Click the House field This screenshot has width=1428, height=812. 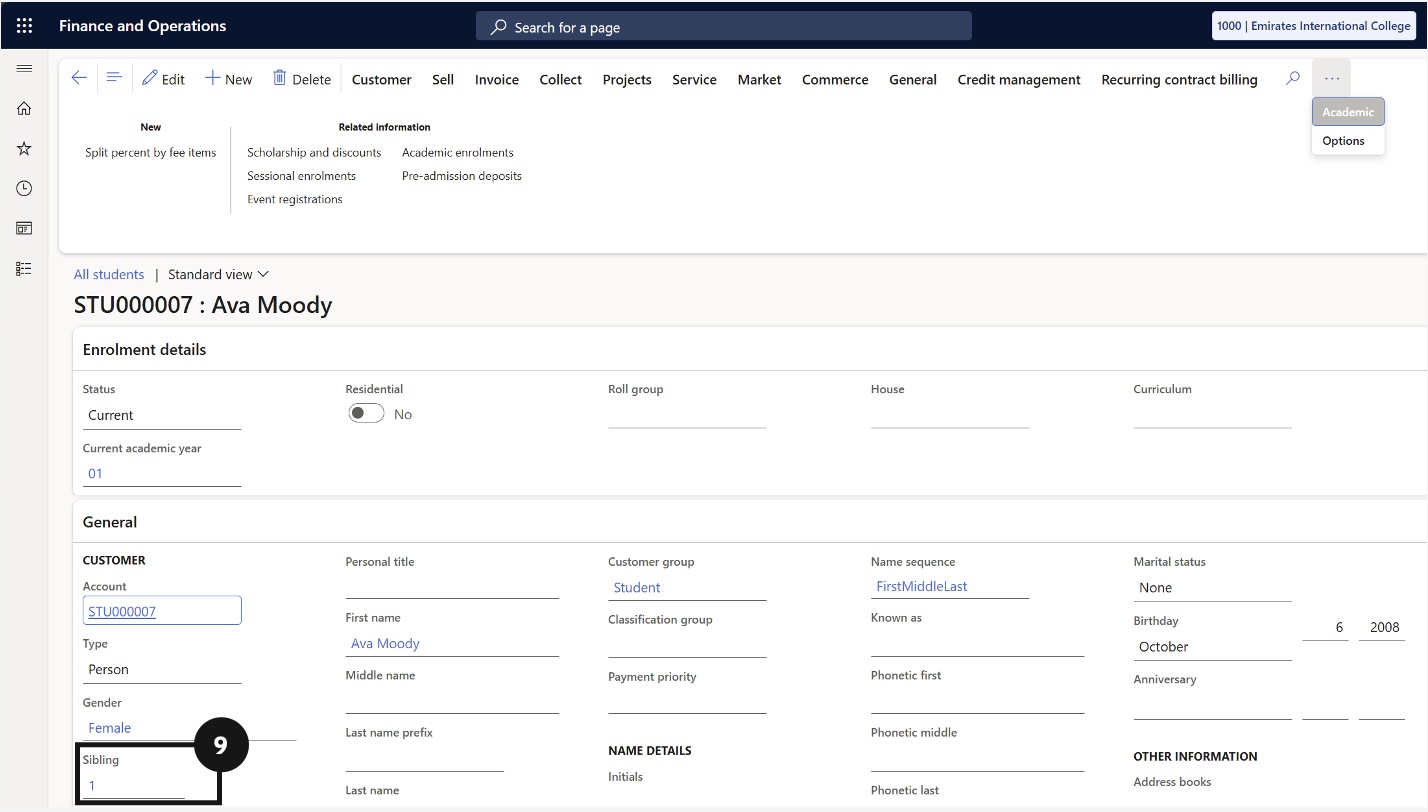[950, 415]
